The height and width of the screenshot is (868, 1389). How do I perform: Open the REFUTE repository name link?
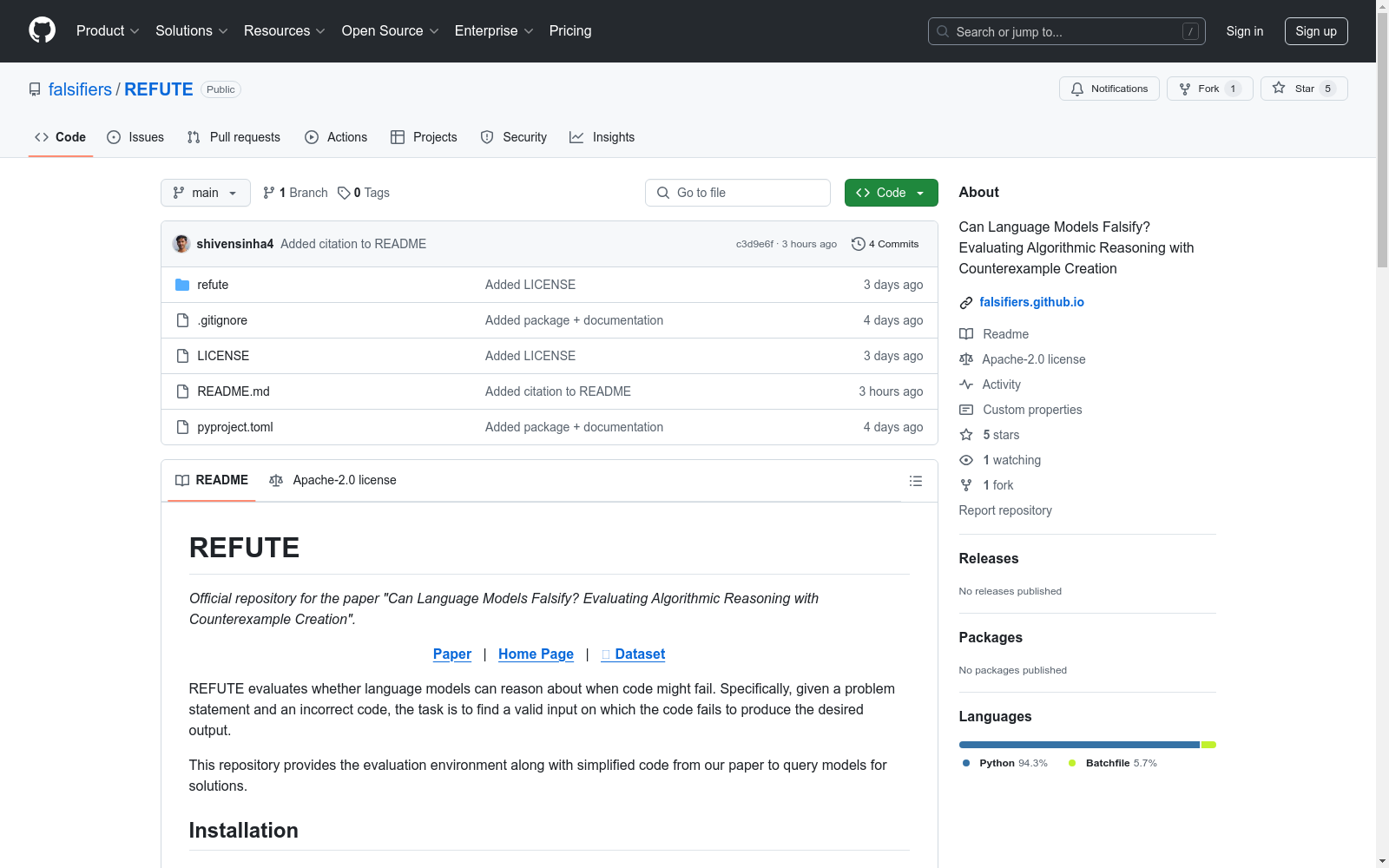point(159,89)
